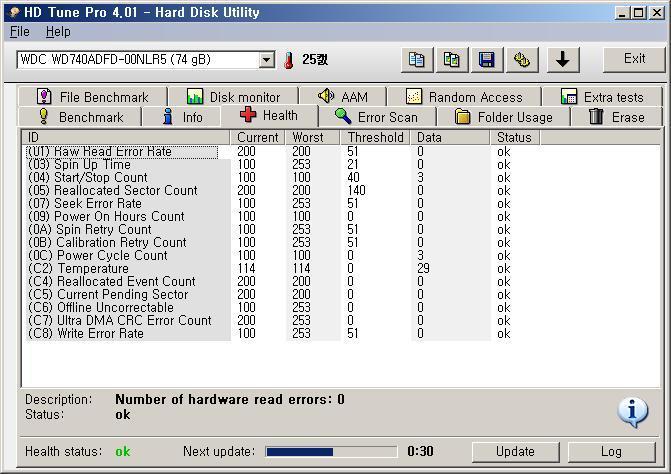Viewport: 671px width, 474px height.
Task: Switch to the Random Access tab
Action: tap(464, 97)
